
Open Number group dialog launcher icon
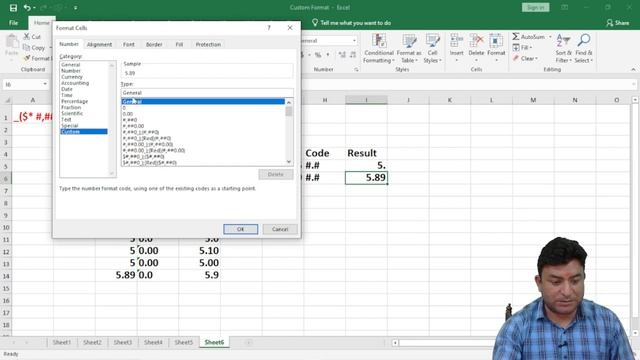(x=356, y=70)
